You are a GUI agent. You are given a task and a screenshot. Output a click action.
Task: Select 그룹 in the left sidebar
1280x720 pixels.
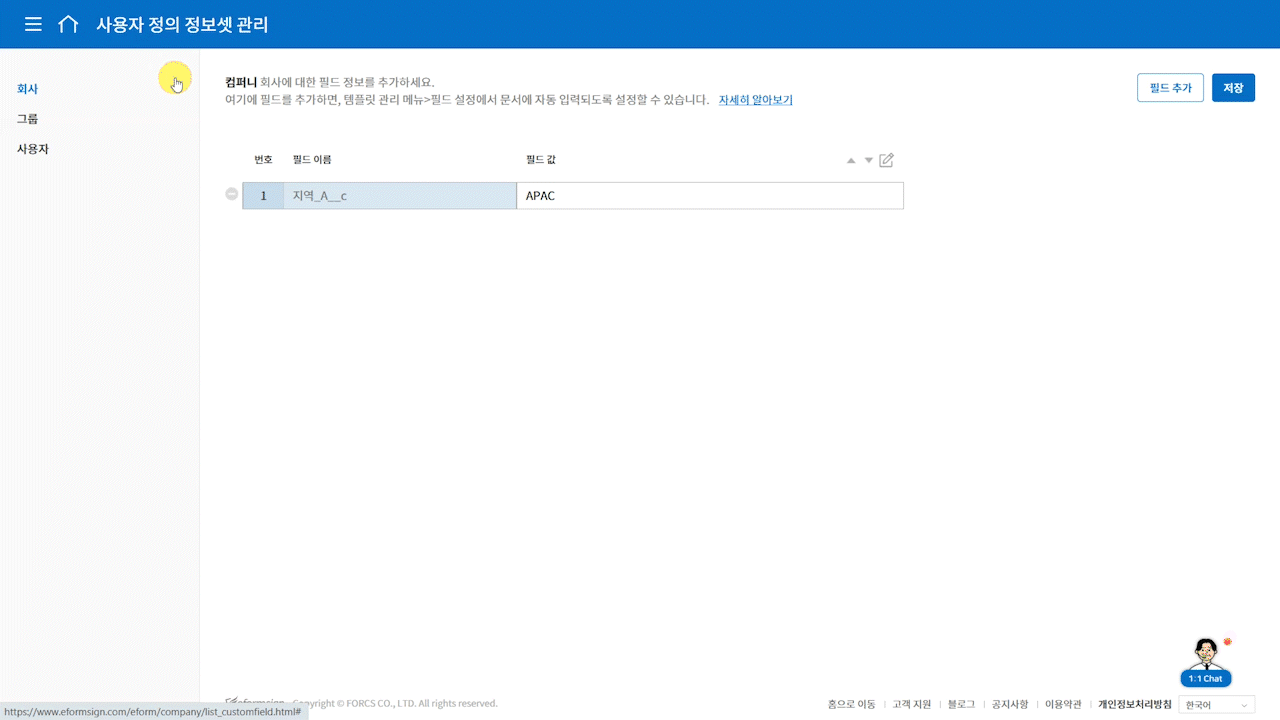pyautogui.click(x=28, y=119)
